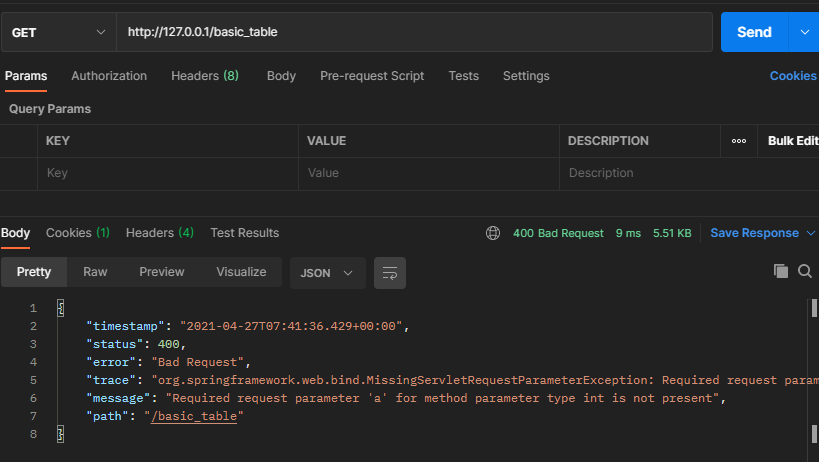The image size is (819, 462).
Task: Switch to Raw response view
Action: click(x=95, y=272)
